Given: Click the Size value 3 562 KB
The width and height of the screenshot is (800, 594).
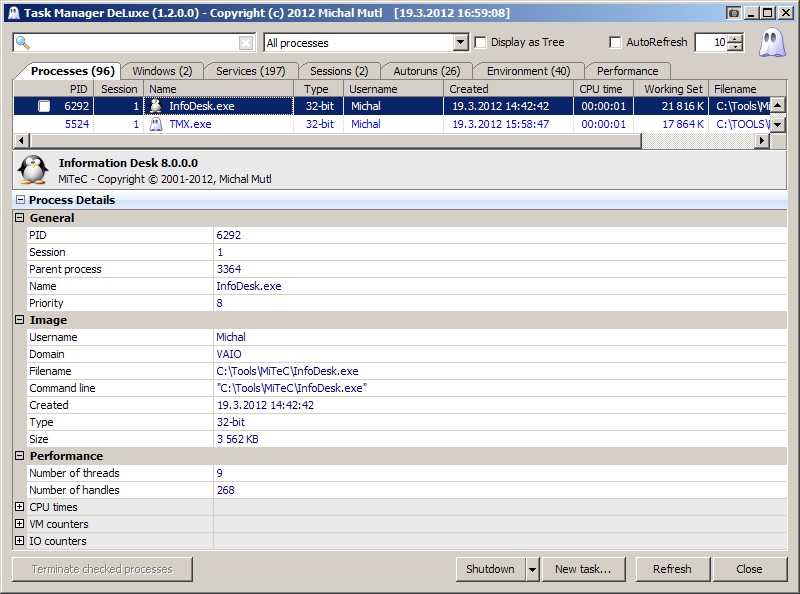Looking at the screenshot, I should [x=237, y=439].
